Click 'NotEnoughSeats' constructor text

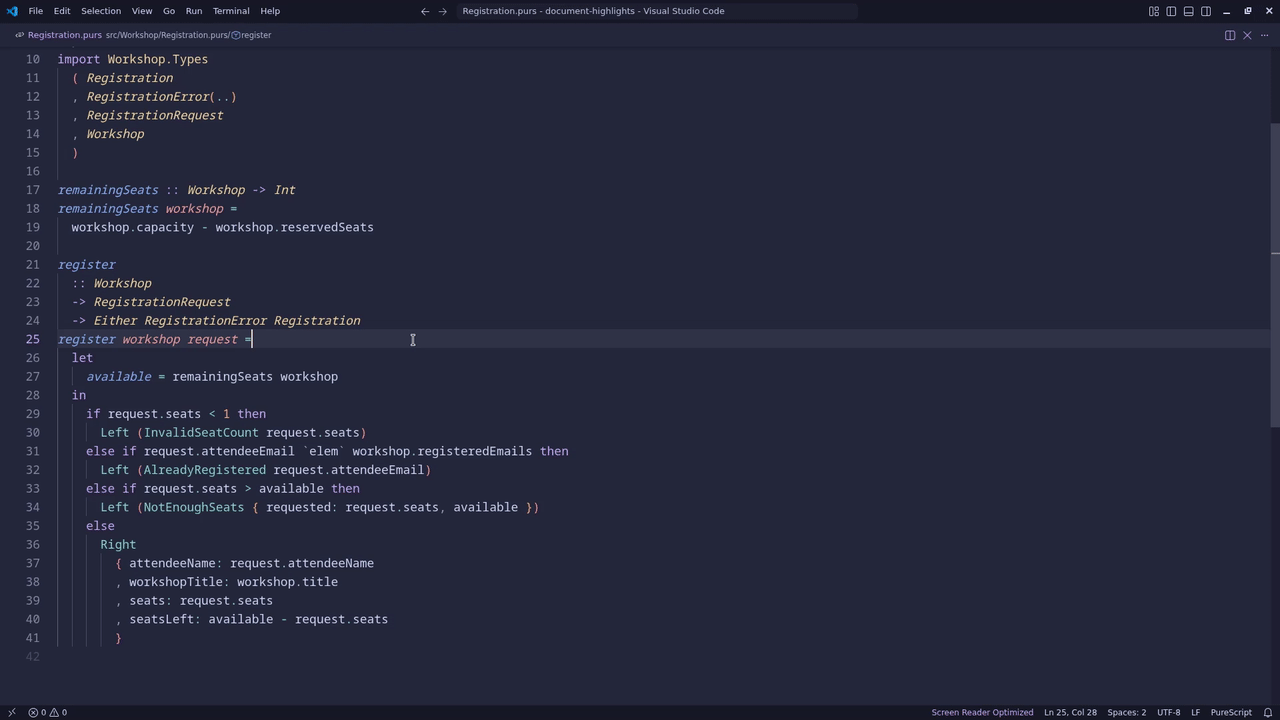[194, 507]
